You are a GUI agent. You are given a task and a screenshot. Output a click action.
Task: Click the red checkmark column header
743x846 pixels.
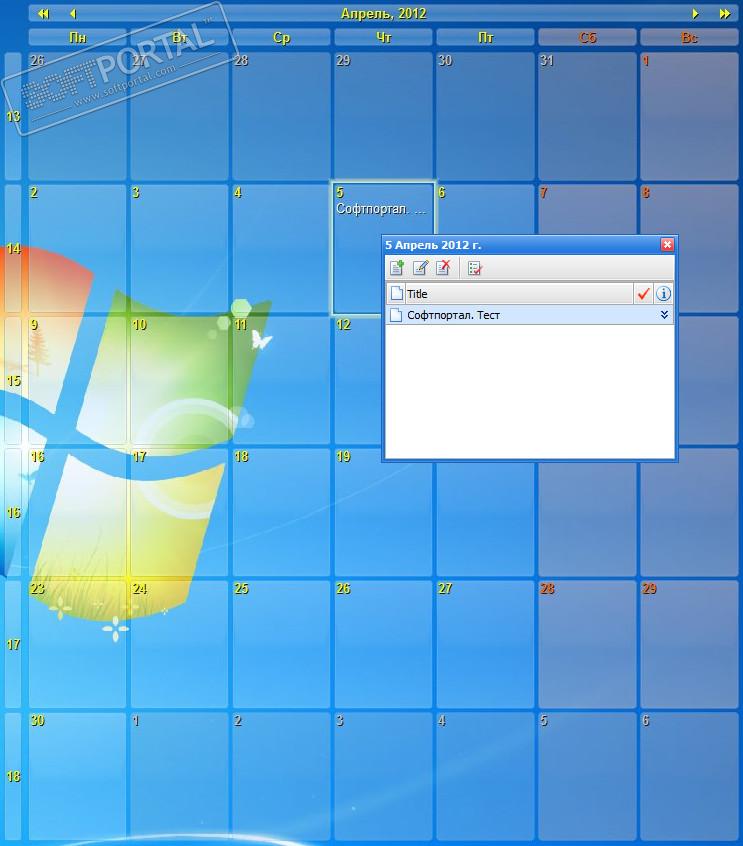click(643, 294)
